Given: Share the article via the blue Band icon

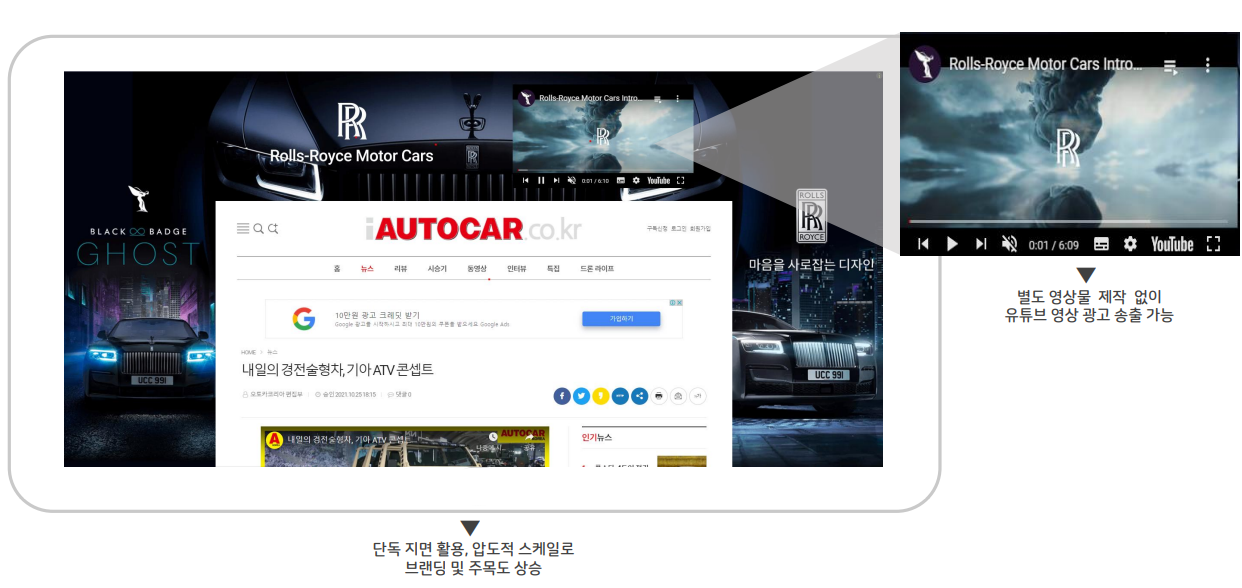Looking at the screenshot, I should click(x=620, y=396).
